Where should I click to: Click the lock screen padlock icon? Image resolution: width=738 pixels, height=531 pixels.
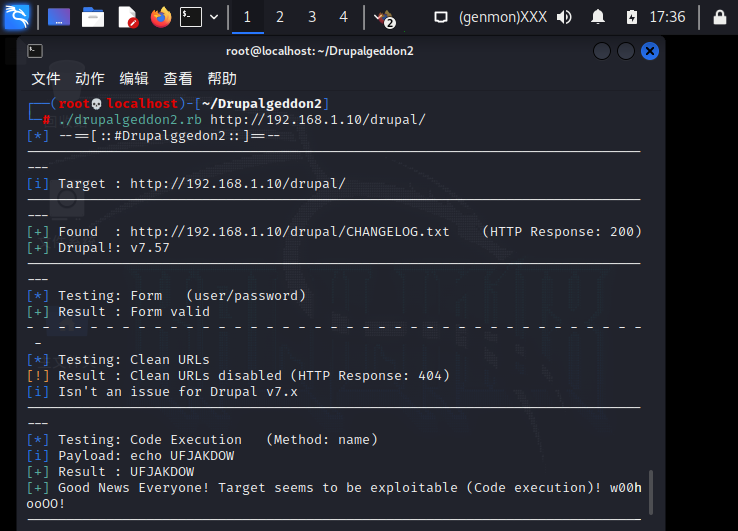click(x=720, y=17)
